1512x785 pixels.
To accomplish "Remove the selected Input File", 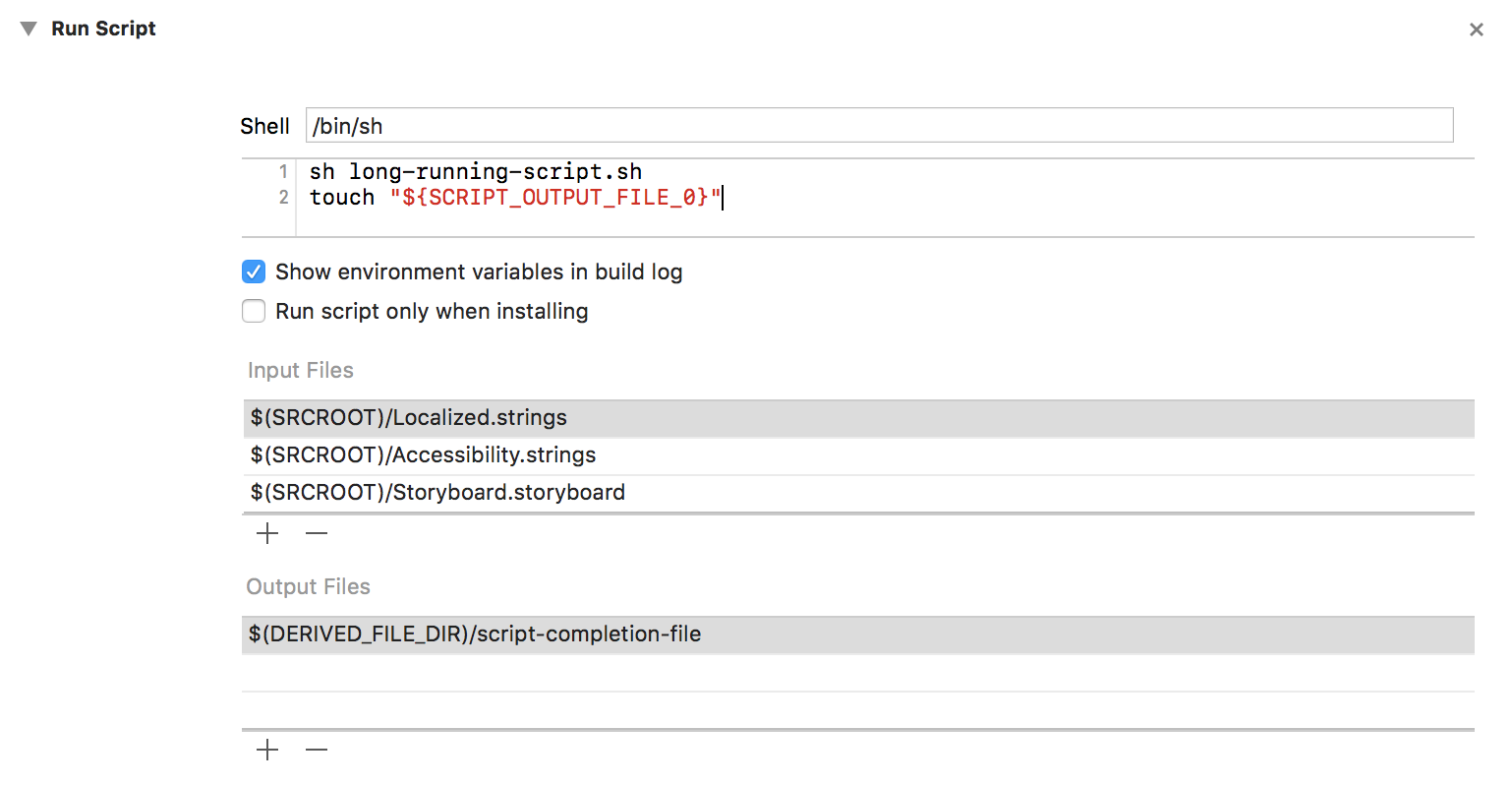I will click(x=316, y=532).
